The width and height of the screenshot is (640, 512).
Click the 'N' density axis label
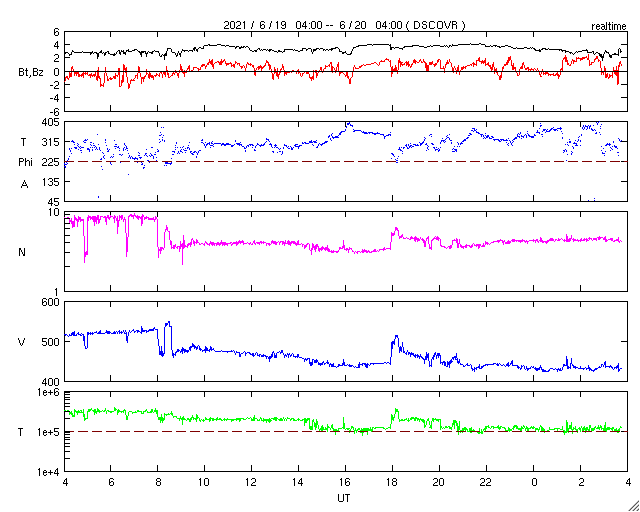[22, 252]
